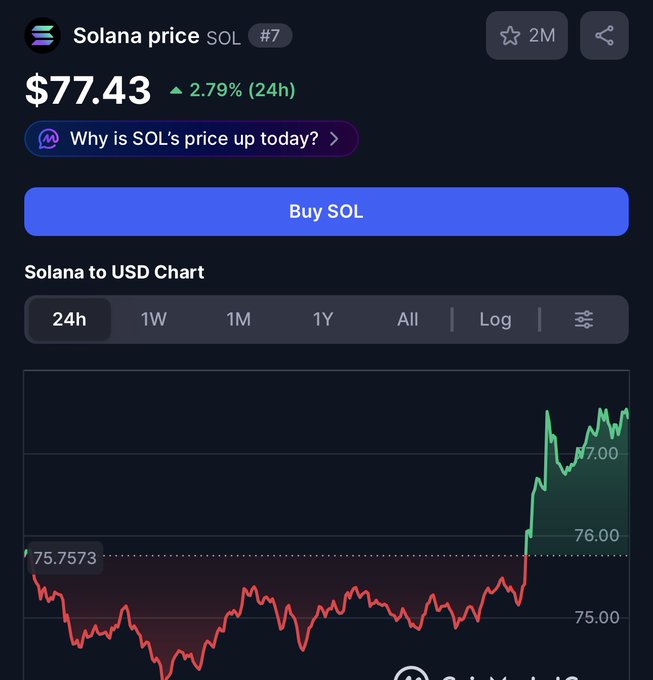Screen dimensions: 653x680
Task: Click the green up-arrow triangle beside 2.79%
Action: coord(176,90)
